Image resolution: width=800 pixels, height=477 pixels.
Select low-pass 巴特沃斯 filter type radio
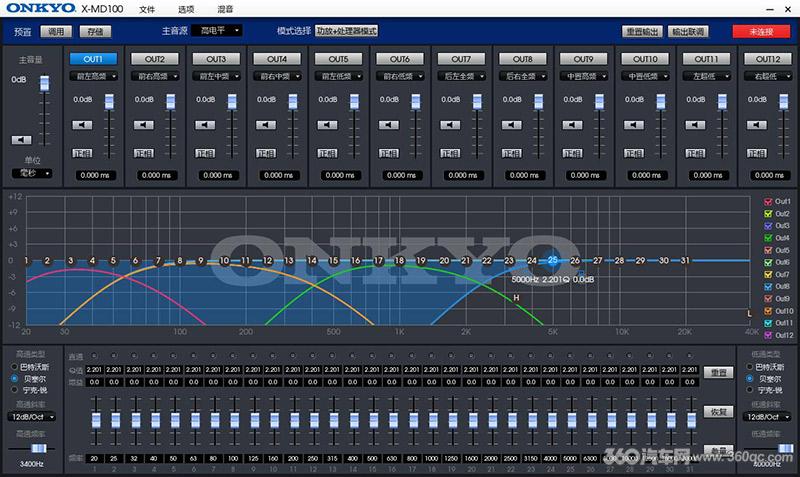(750, 367)
